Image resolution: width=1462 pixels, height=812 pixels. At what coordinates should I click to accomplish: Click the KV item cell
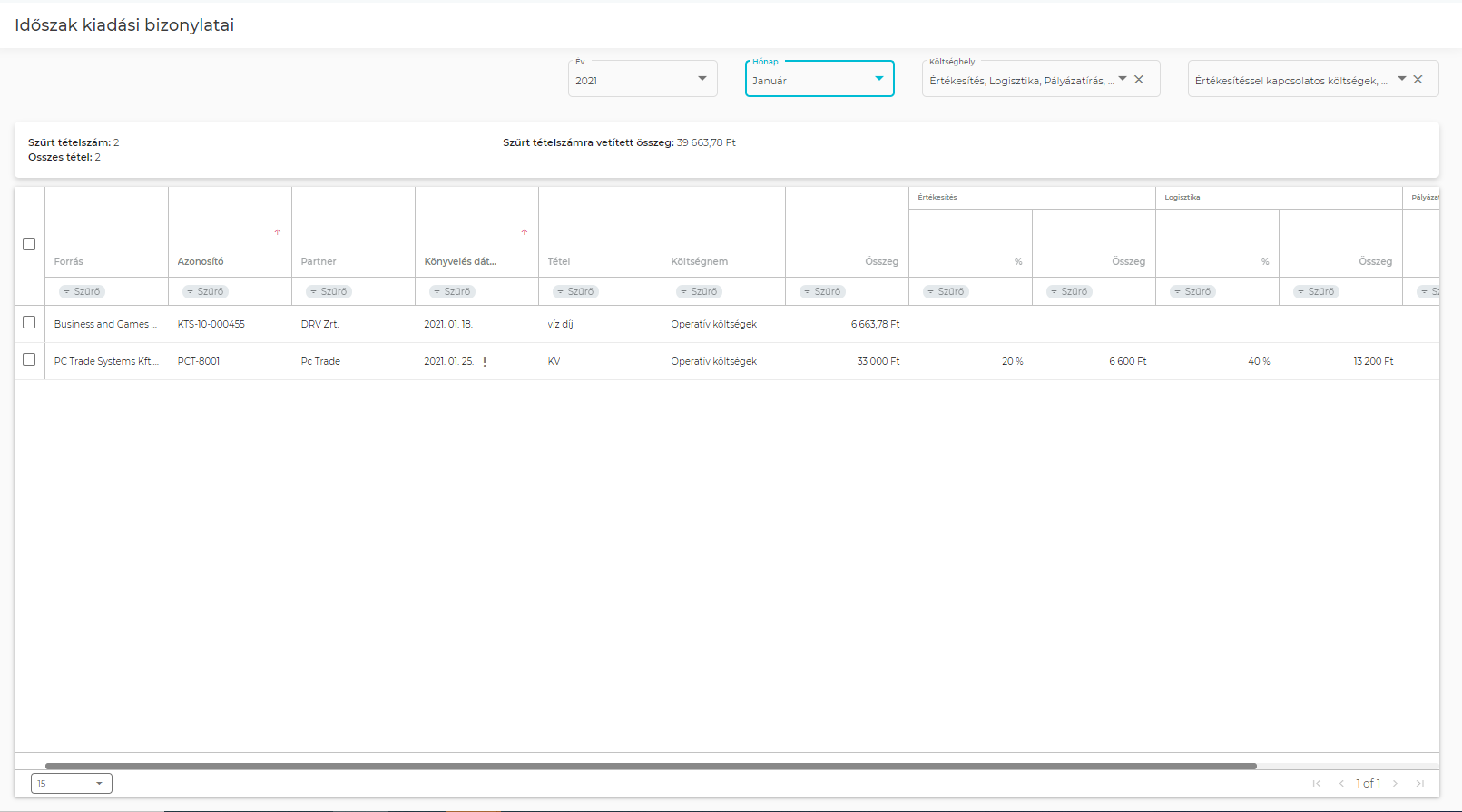click(x=554, y=361)
